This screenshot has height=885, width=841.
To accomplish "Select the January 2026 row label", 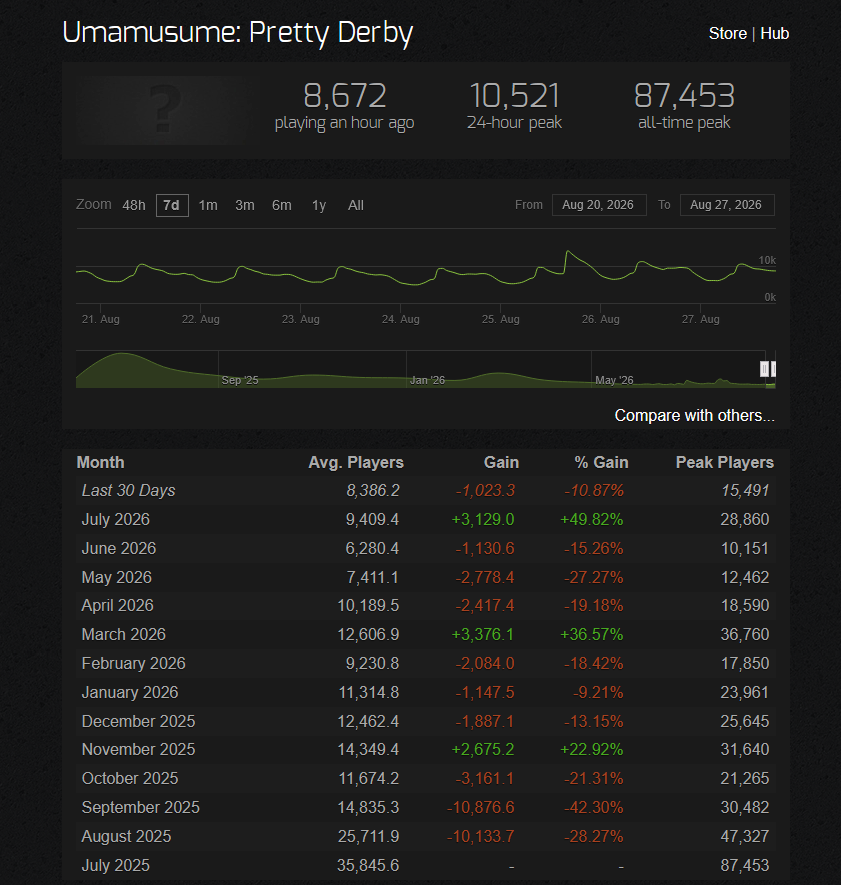I will click(130, 692).
